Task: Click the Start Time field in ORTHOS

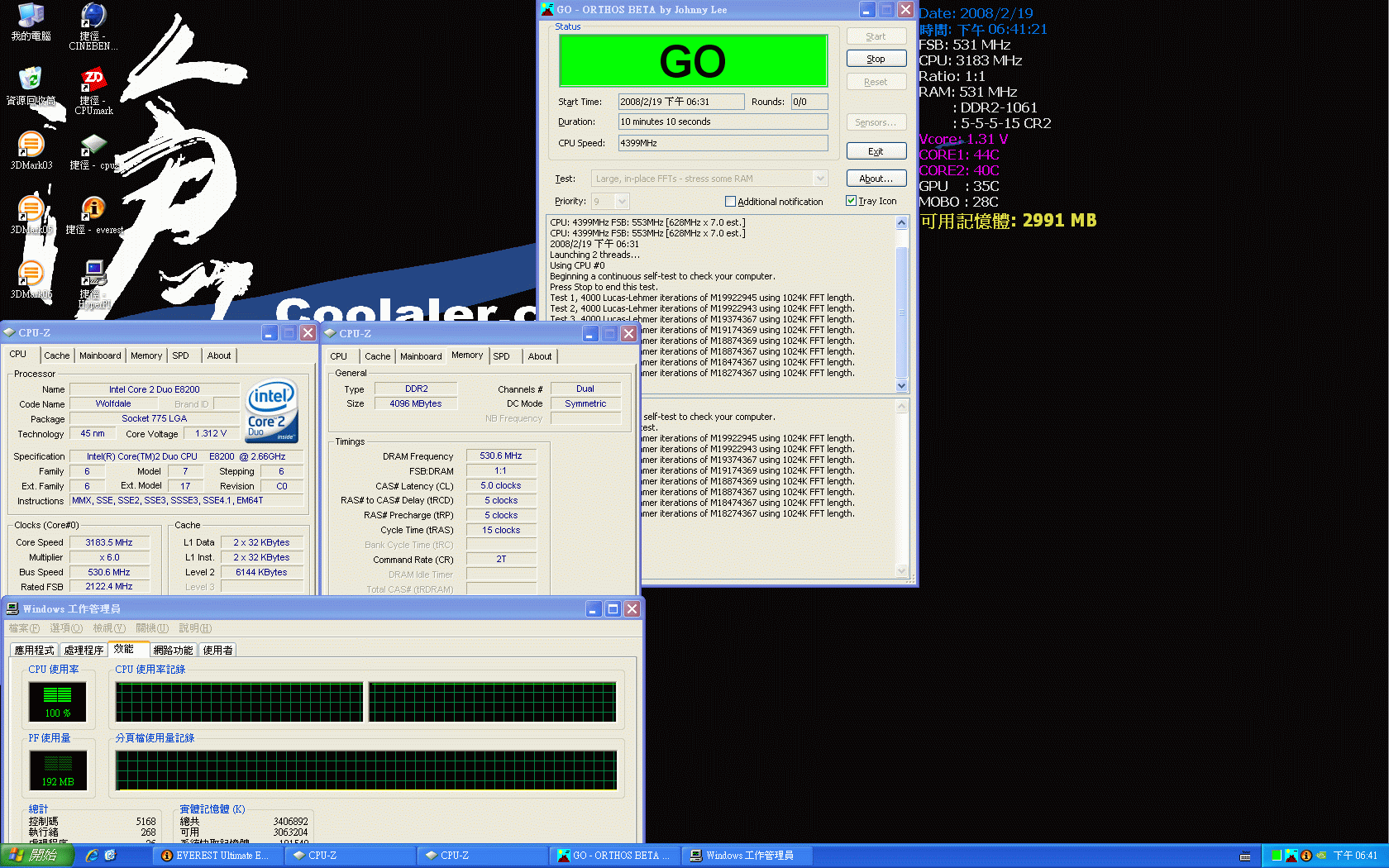Action: (x=681, y=102)
